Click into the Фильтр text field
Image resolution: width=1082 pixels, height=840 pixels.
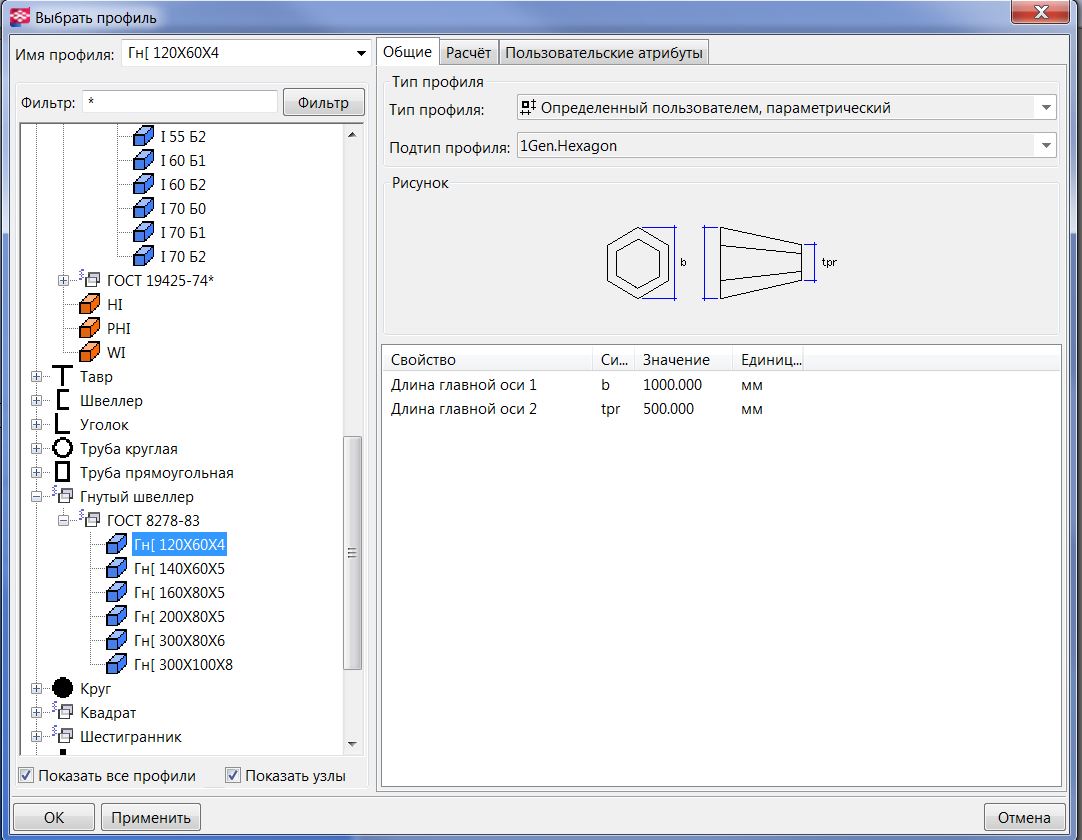tap(179, 102)
